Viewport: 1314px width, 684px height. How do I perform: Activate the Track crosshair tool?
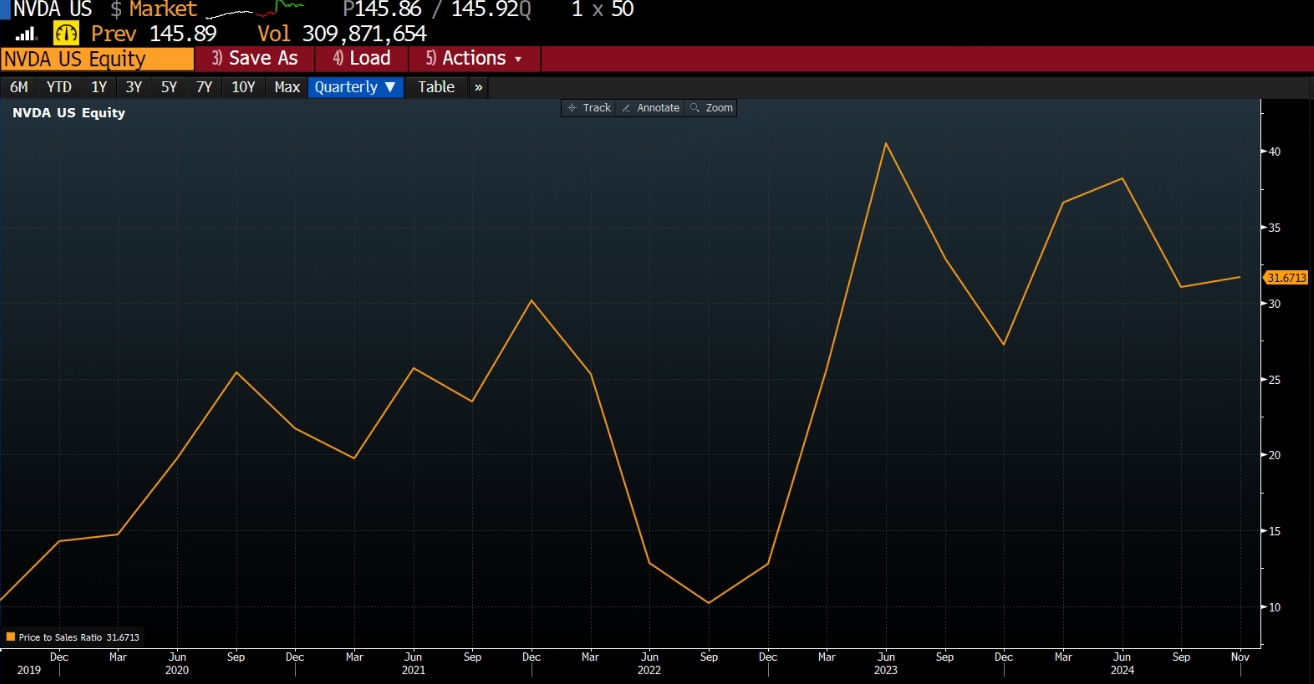(x=588, y=107)
